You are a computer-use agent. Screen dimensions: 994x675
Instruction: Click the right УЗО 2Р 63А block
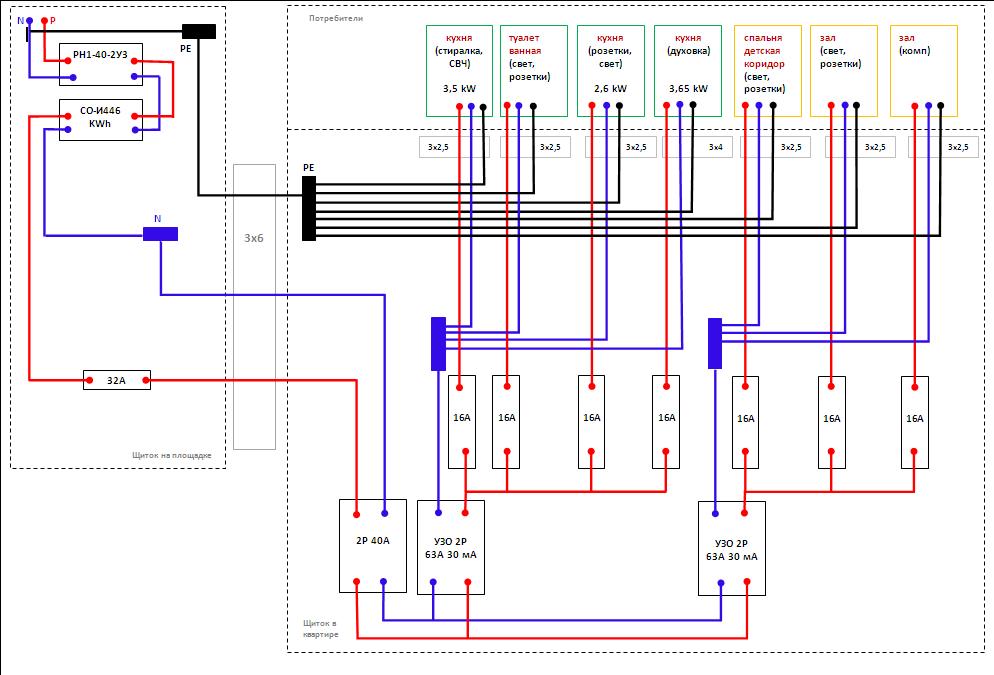tap(732, 549)
